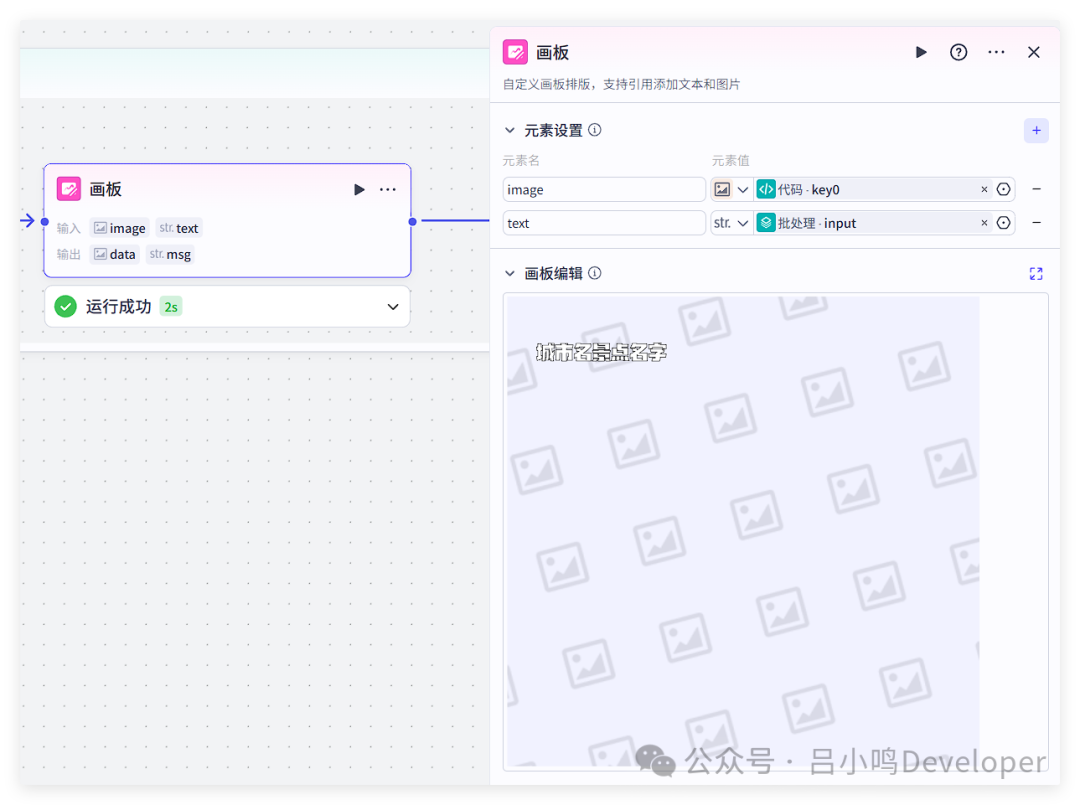The height and width of the screenshot is (805, 1080).
Task: Click the 画板 title on the node card
Action: pyautogui.click(x=105, y=189)
